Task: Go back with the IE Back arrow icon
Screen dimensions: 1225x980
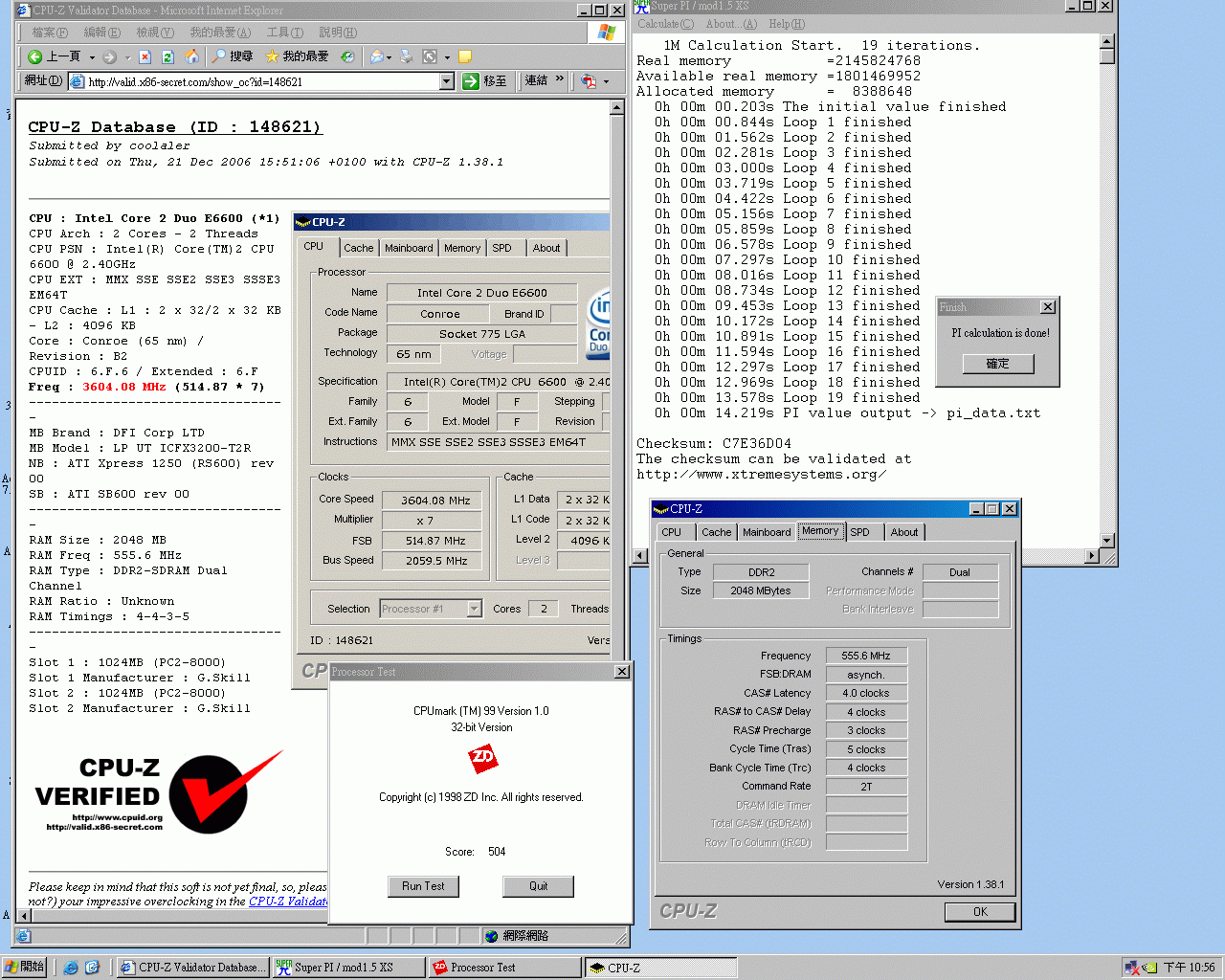Action: point(34,56)
